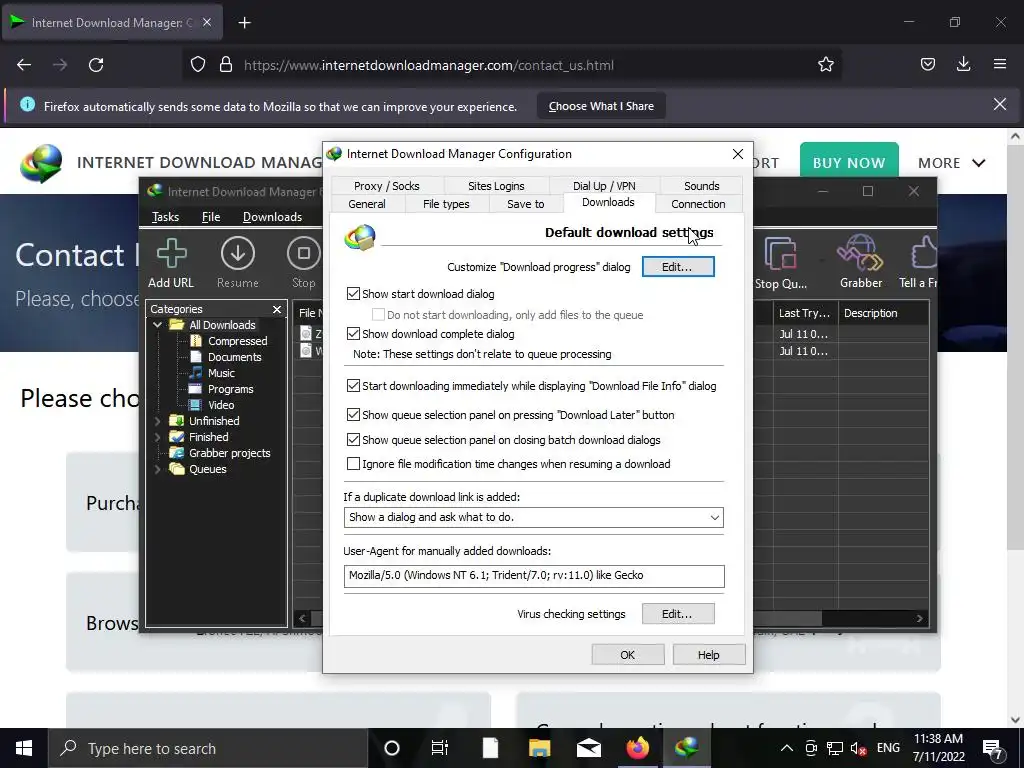Open Tasks menu in IDM window
1024x768 pixels.
[165, 217]
